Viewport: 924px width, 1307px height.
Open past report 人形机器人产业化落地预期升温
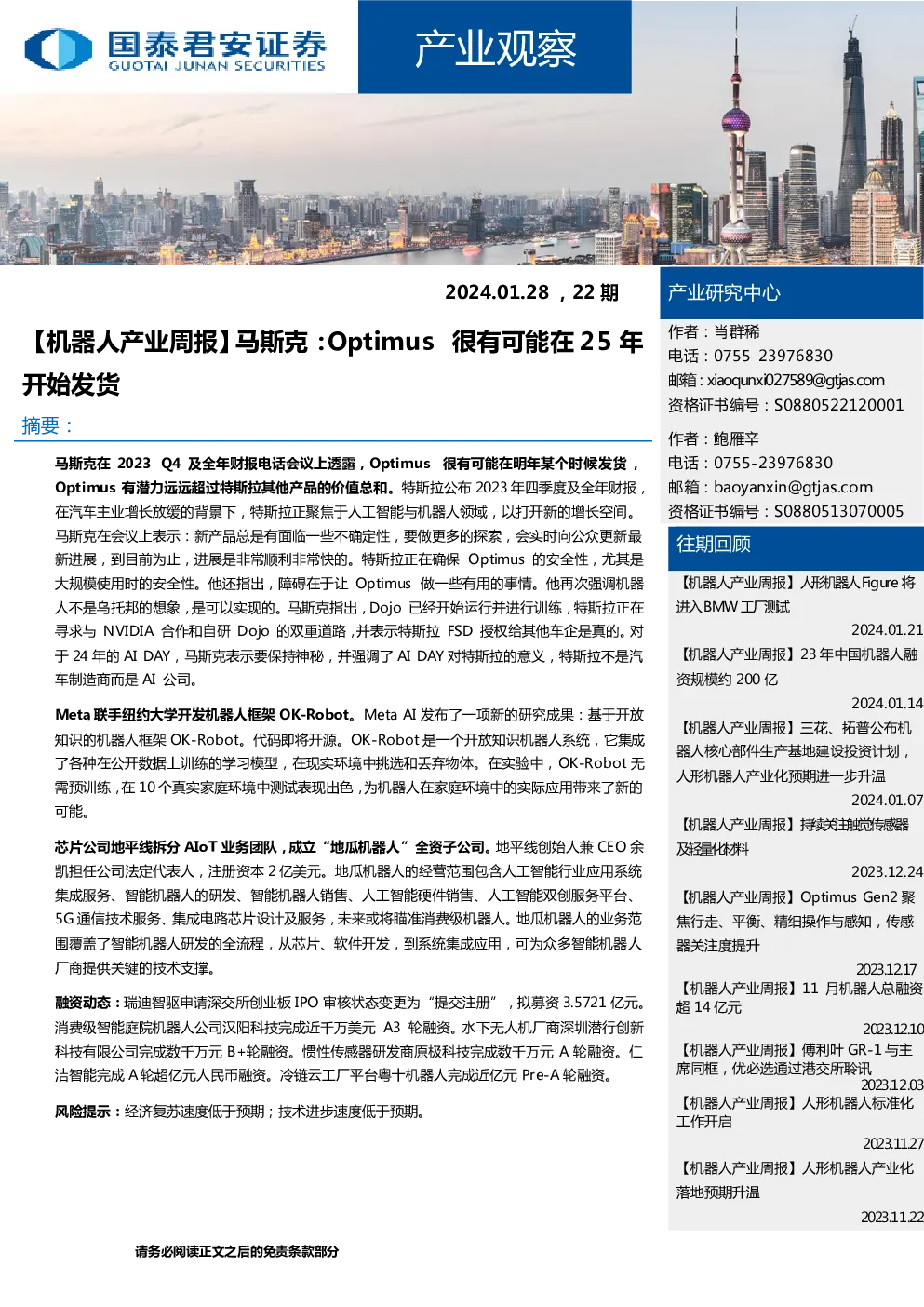pos(795,1180)
